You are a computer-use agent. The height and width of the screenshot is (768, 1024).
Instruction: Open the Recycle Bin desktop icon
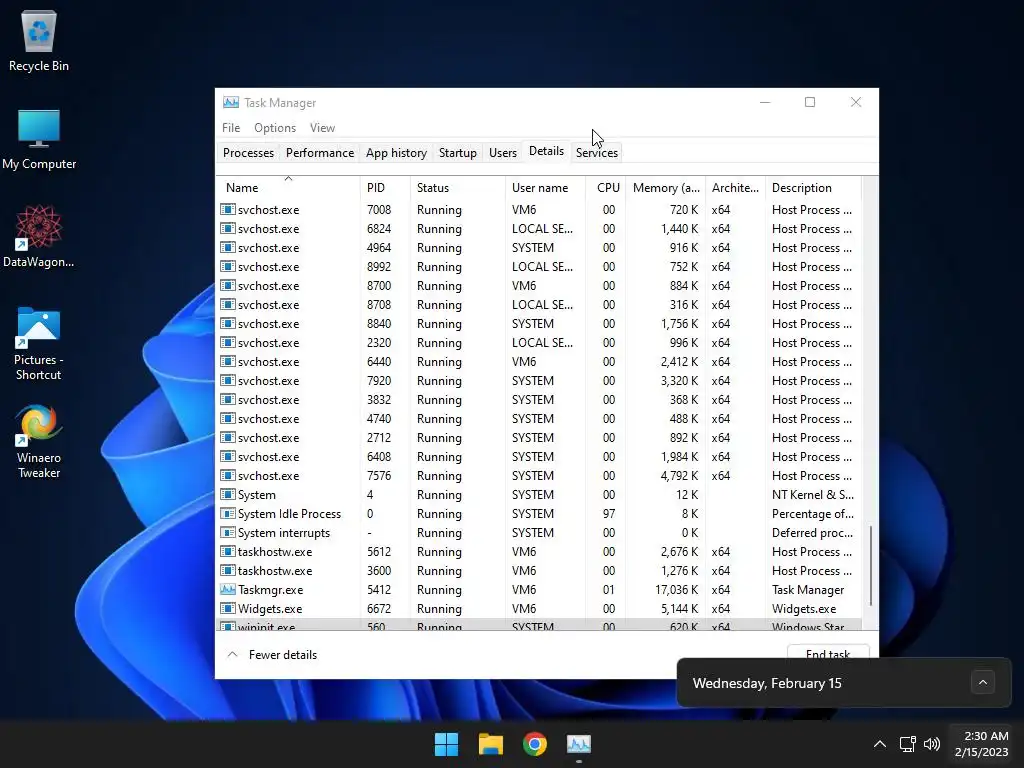click(39, 40)
